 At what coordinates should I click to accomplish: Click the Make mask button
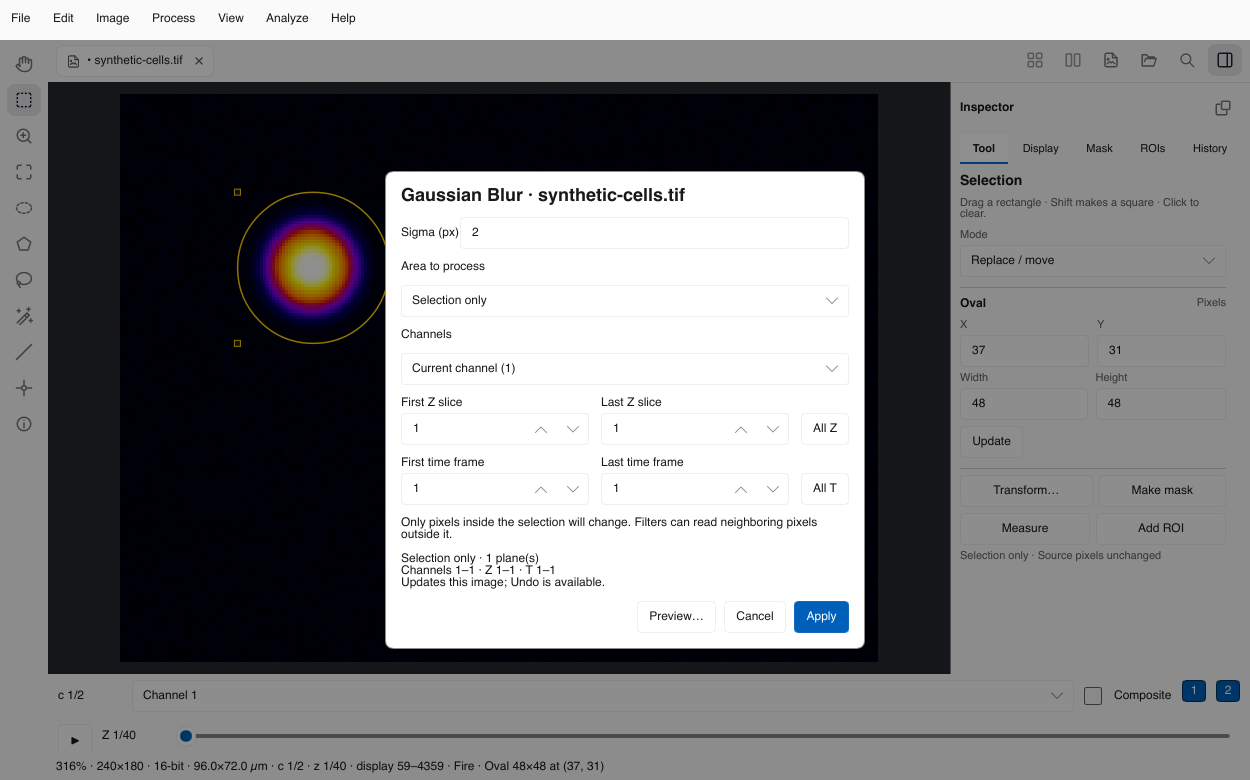1162,491
